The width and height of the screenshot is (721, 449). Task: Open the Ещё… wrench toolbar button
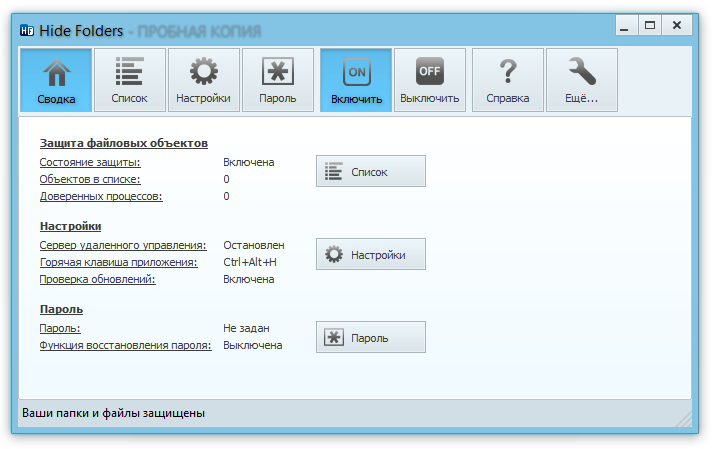tap(582, 80)
